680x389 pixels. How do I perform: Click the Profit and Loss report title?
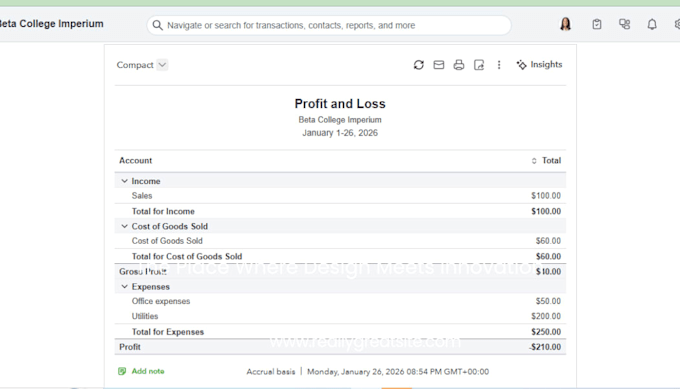[340, 104]
